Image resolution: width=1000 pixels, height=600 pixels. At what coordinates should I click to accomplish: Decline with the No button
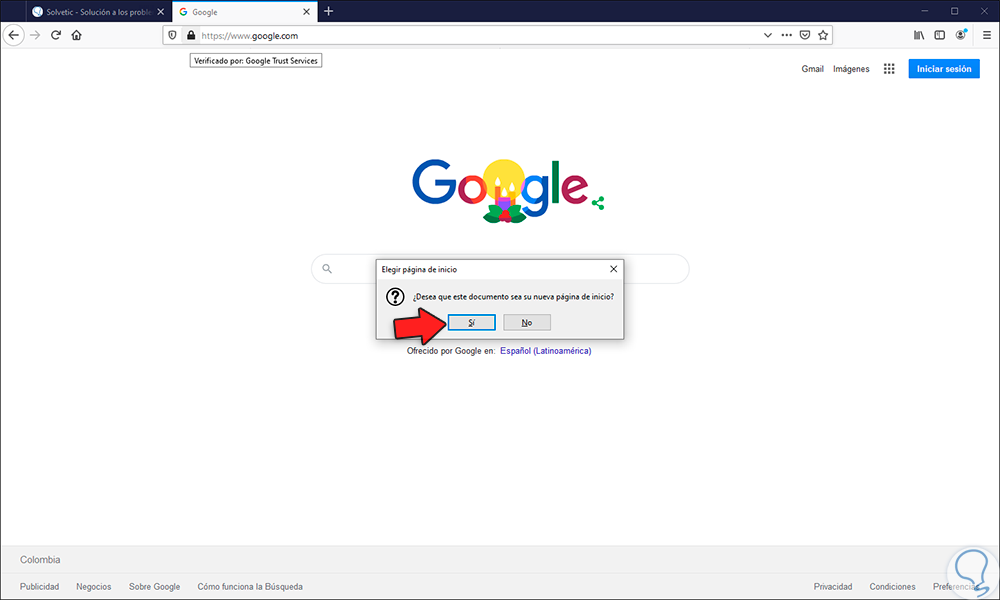tap(527, 323)
